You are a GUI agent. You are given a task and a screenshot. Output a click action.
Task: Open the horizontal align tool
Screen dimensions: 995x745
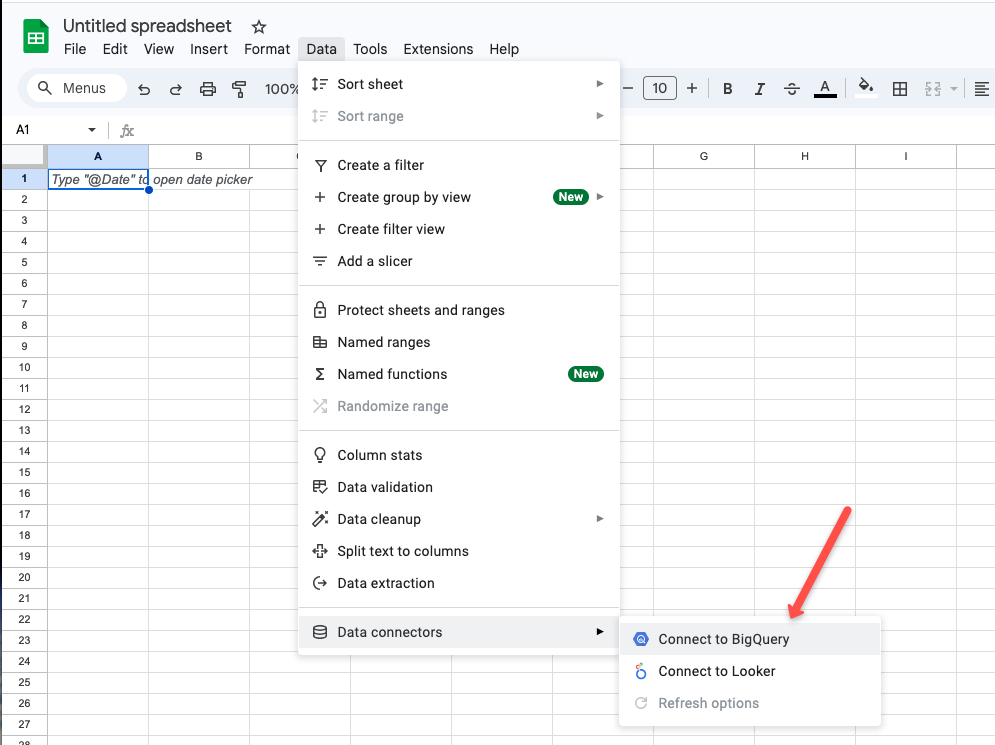[x=981, y=89]
